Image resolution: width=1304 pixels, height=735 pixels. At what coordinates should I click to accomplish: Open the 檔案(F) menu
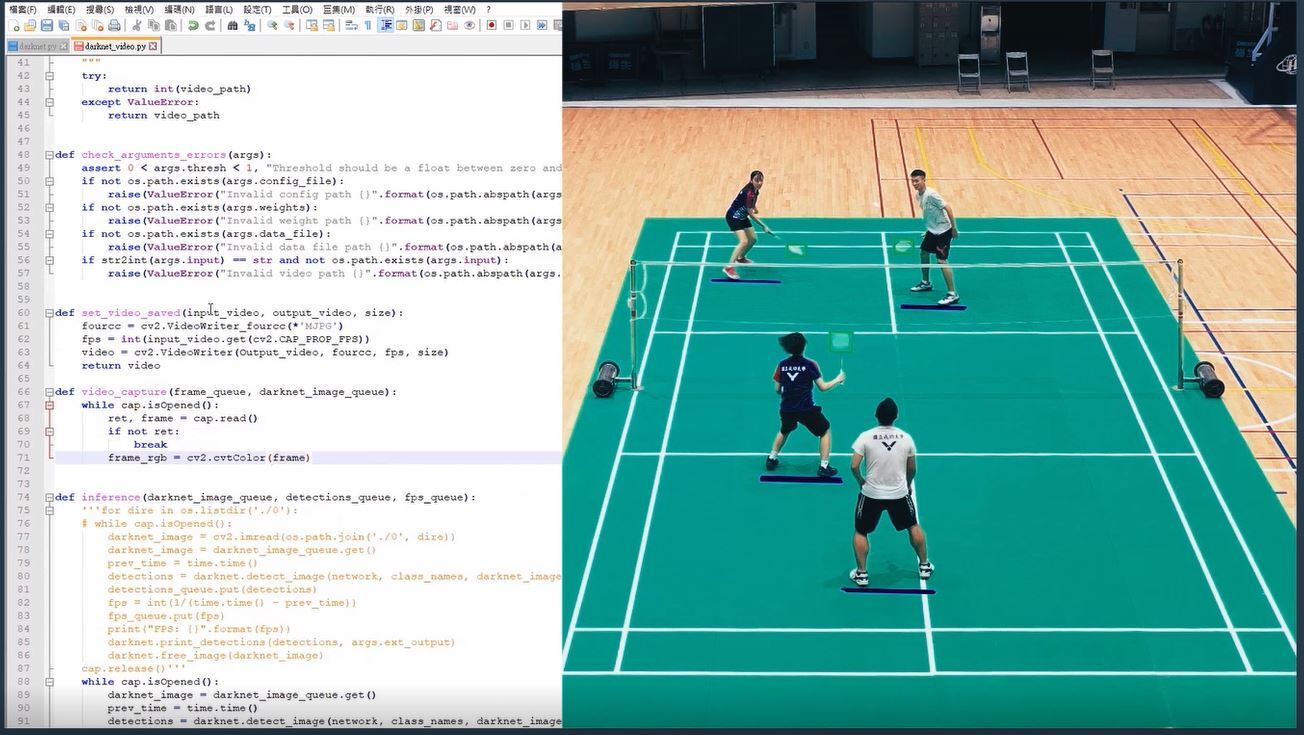pyautogui.click(x=23, y=9)
